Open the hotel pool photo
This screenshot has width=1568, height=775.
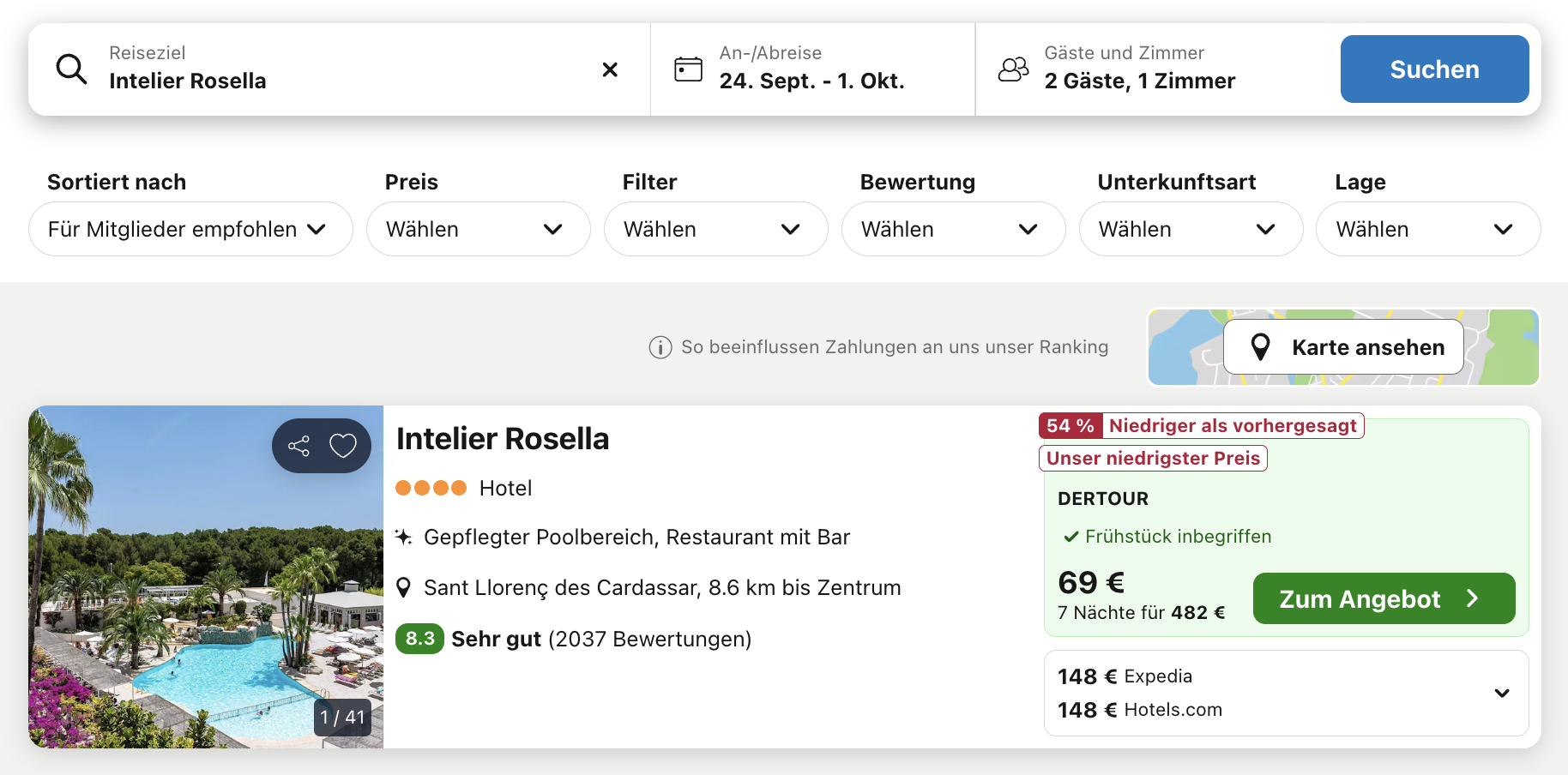pos(206,577)
